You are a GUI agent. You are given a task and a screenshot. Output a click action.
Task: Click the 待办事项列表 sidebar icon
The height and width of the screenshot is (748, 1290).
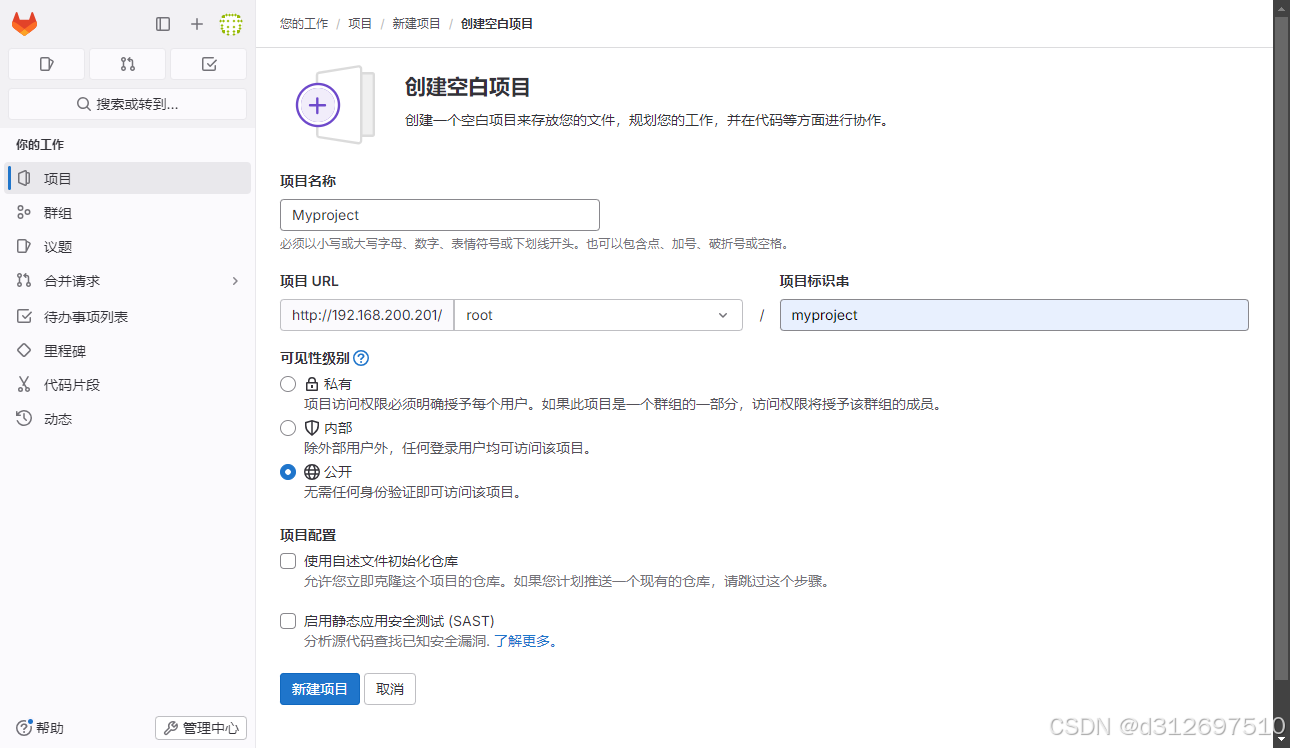click(x=24, y=316)
